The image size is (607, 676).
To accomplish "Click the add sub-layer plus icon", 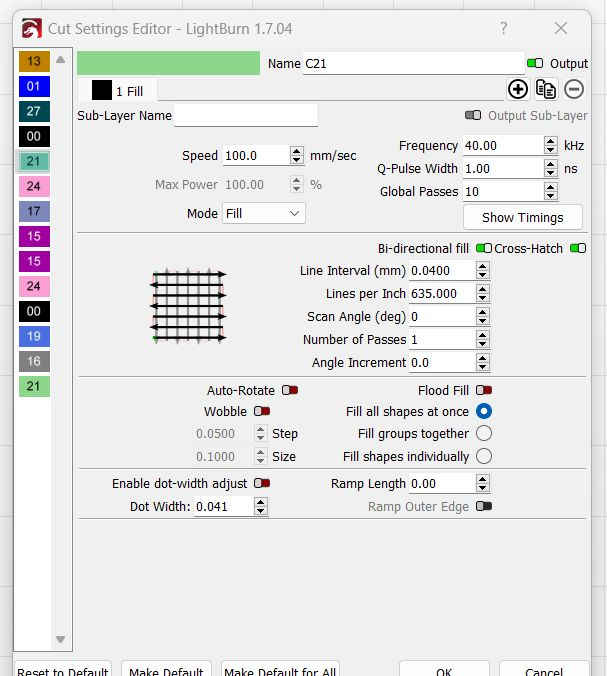I will [x=518, y=89].
